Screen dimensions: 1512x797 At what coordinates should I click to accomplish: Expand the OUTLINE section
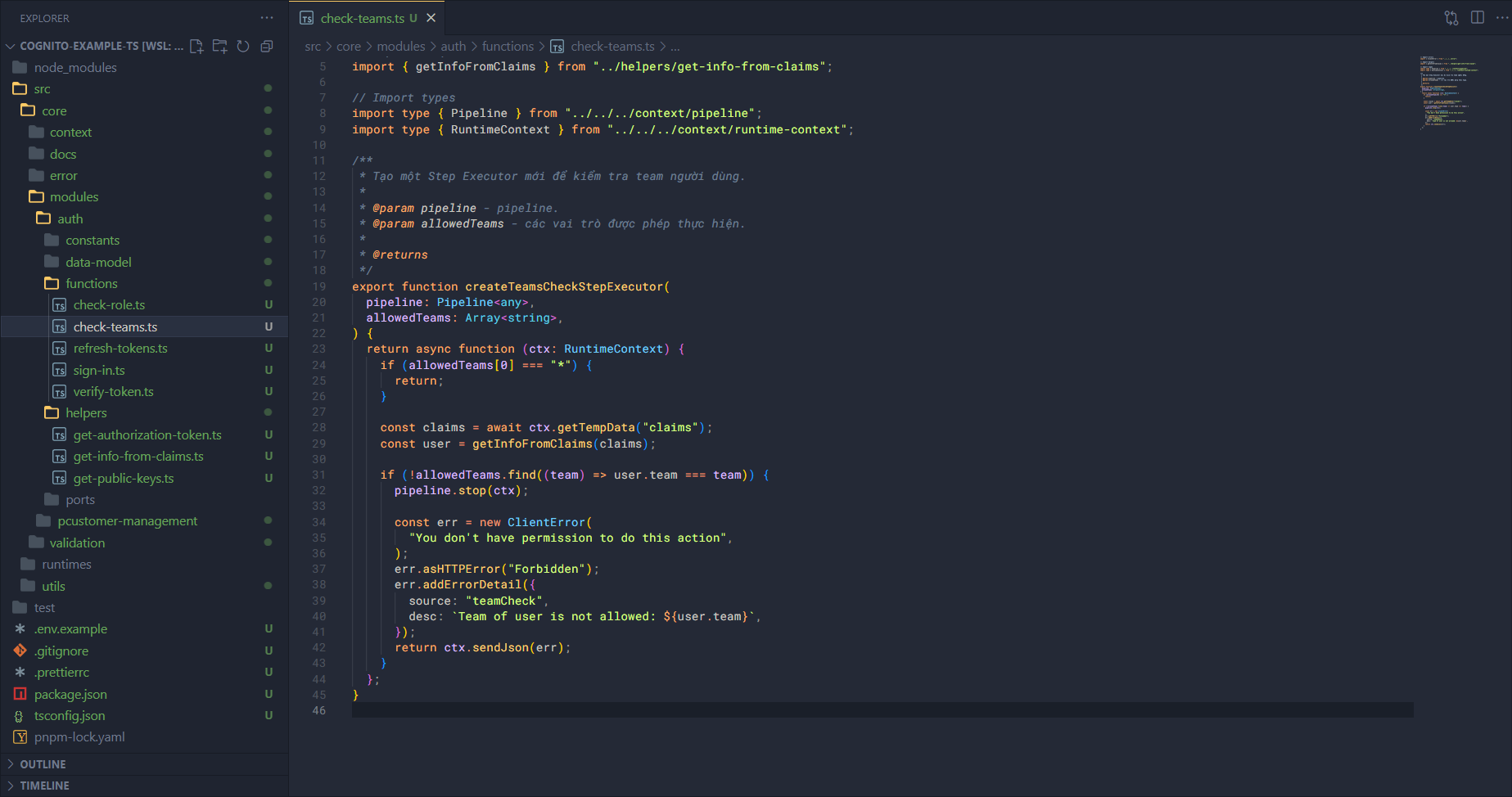(43, 764)
